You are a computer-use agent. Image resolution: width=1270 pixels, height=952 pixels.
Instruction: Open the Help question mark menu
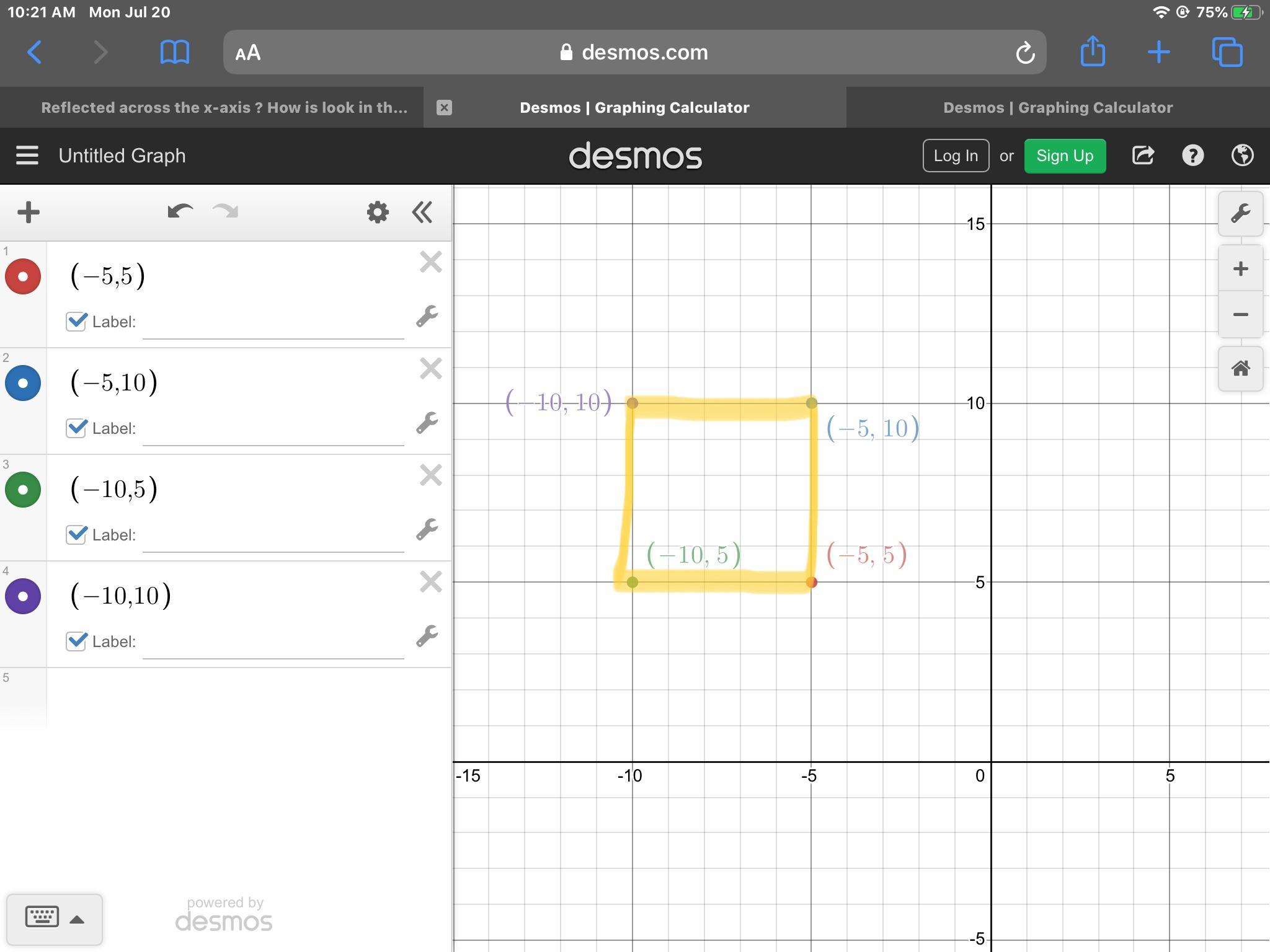(x=1192, y=156)
